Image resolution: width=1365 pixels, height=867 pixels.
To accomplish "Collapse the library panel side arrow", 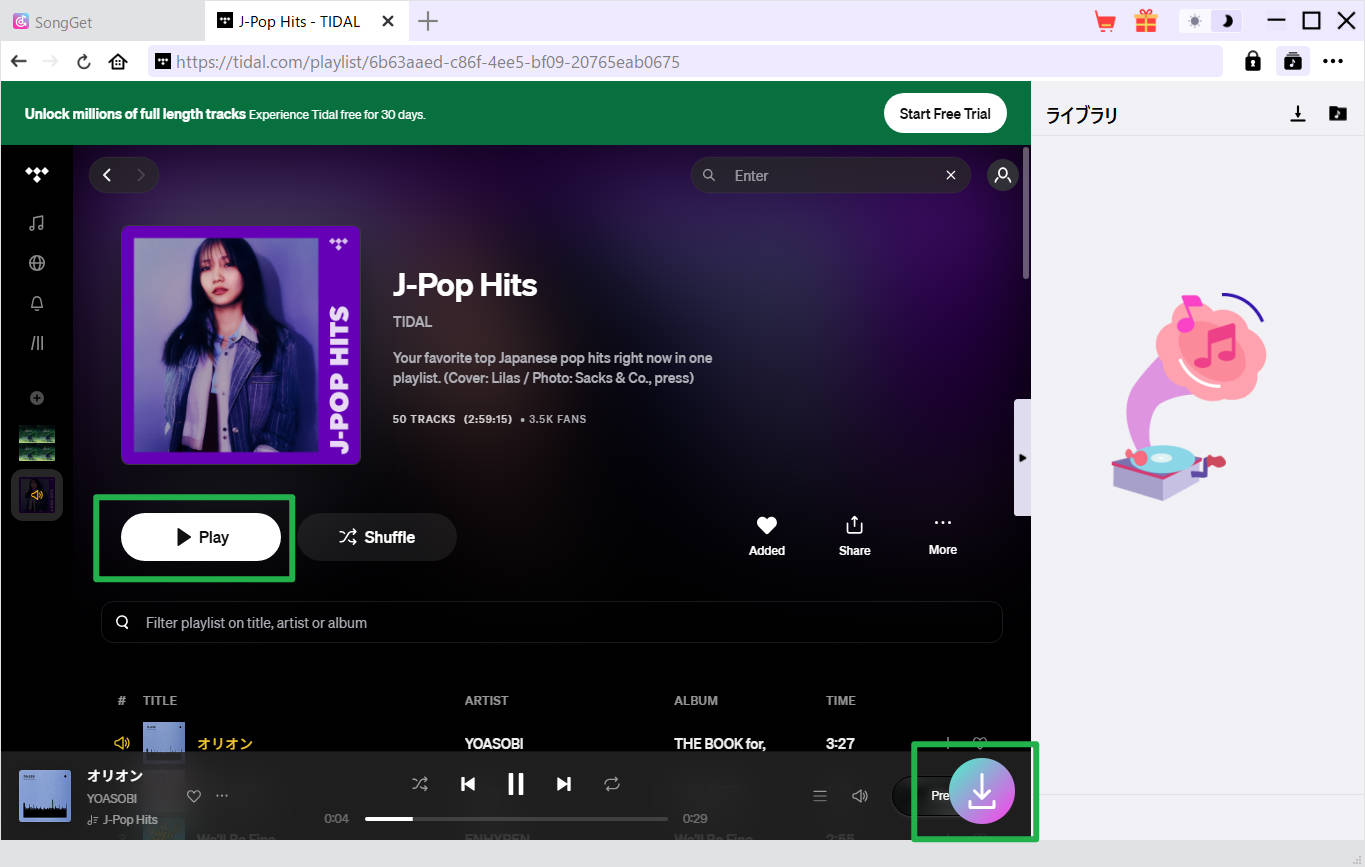I will tap(1022, 458).
